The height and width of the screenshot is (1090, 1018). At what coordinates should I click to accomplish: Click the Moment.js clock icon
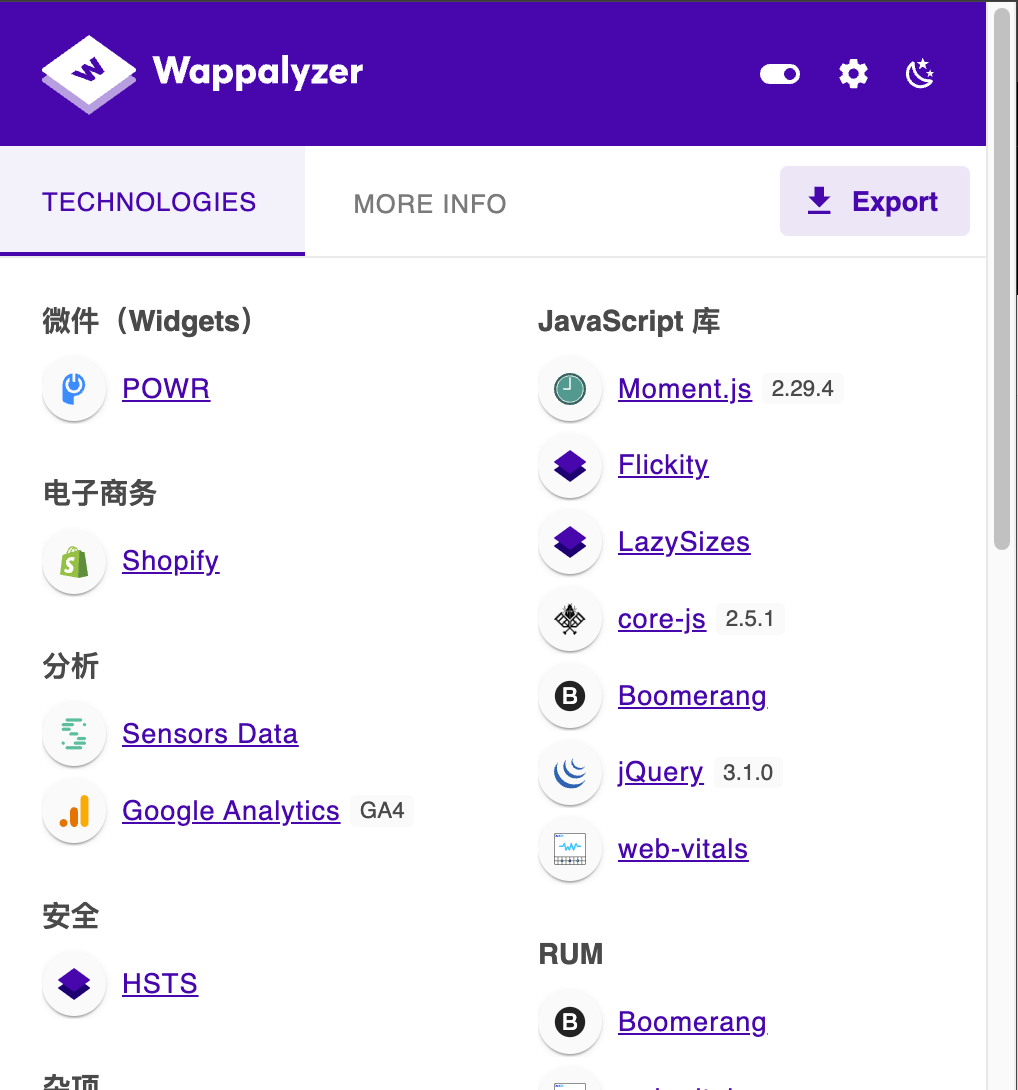click(x=569, y=389)
